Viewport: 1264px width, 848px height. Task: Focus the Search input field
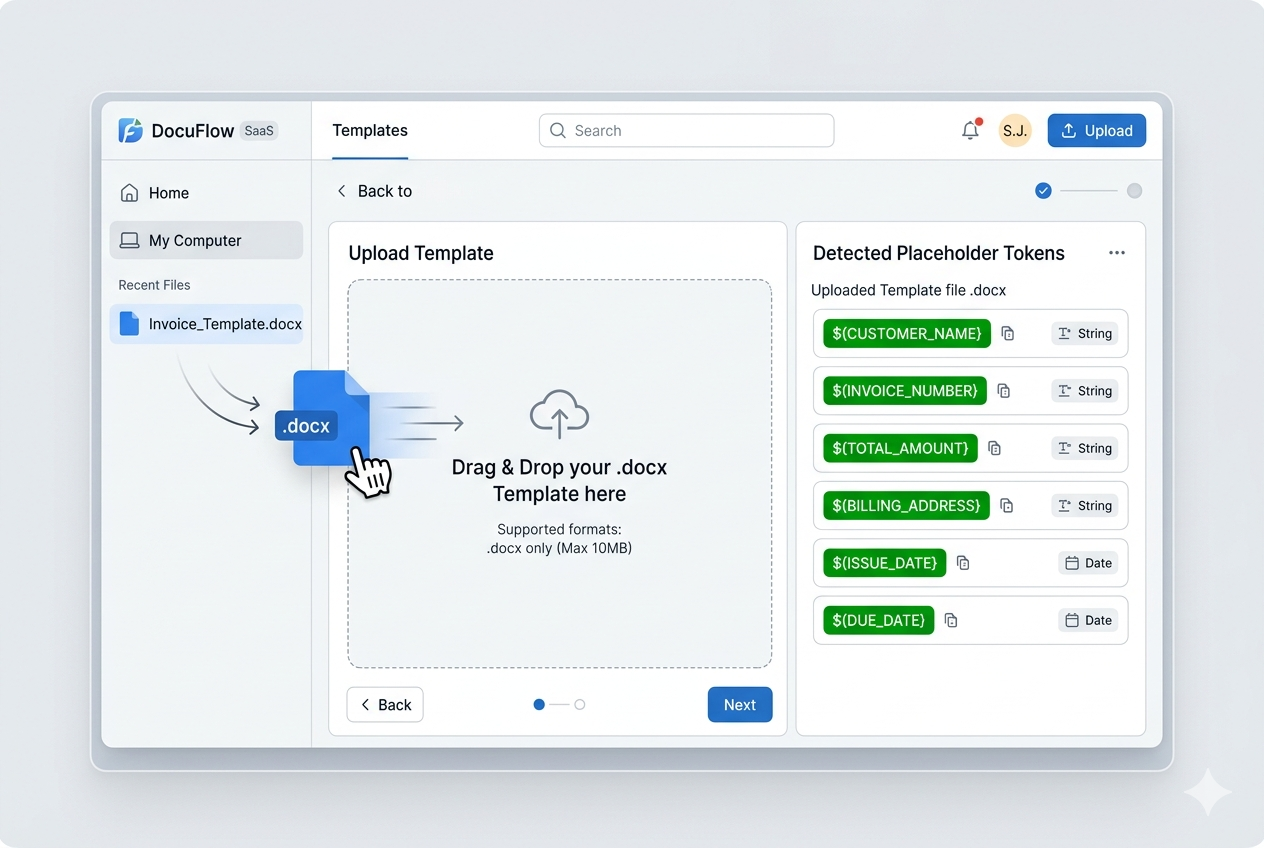point(687,131)
